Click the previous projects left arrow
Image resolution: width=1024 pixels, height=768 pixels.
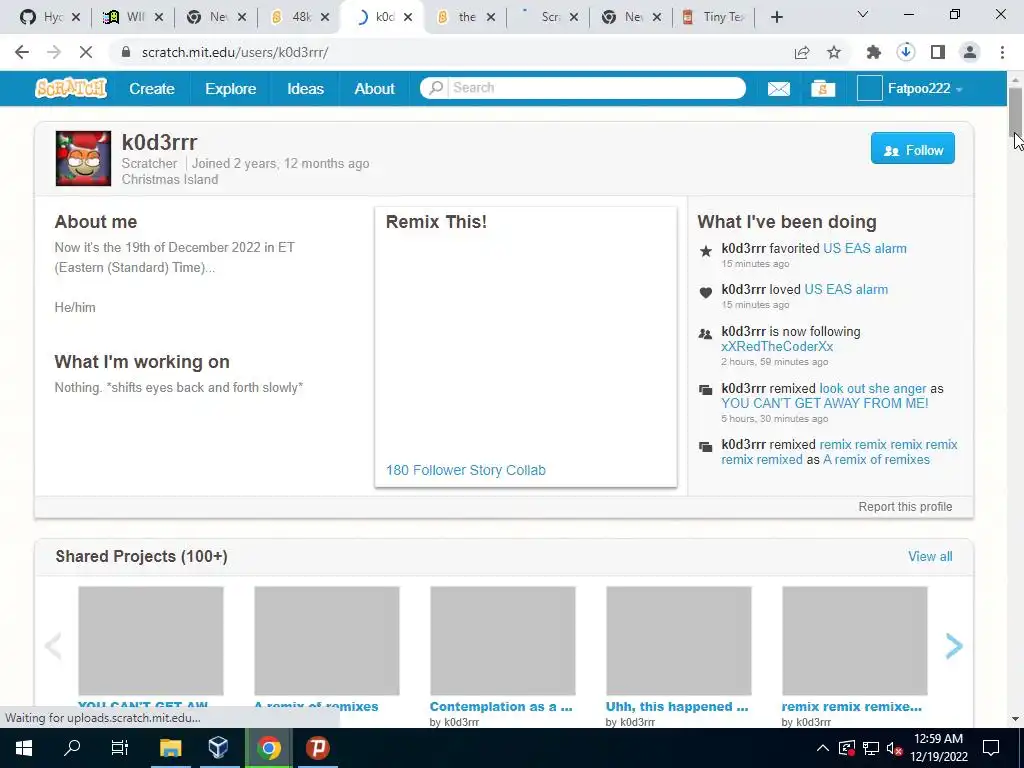(53, 646)
